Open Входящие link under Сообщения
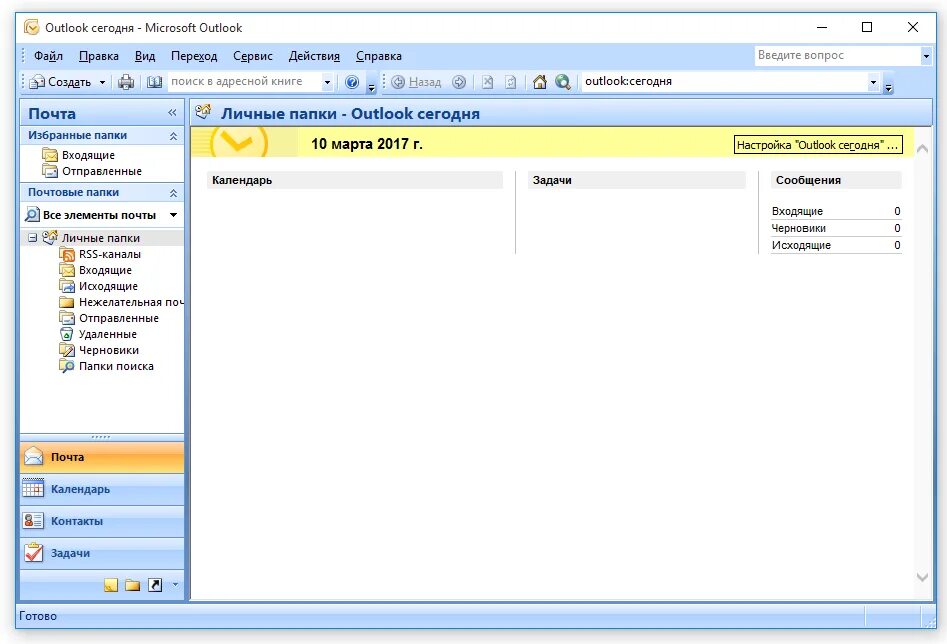Viewport: 947px width, 644px height. (797, 211)
